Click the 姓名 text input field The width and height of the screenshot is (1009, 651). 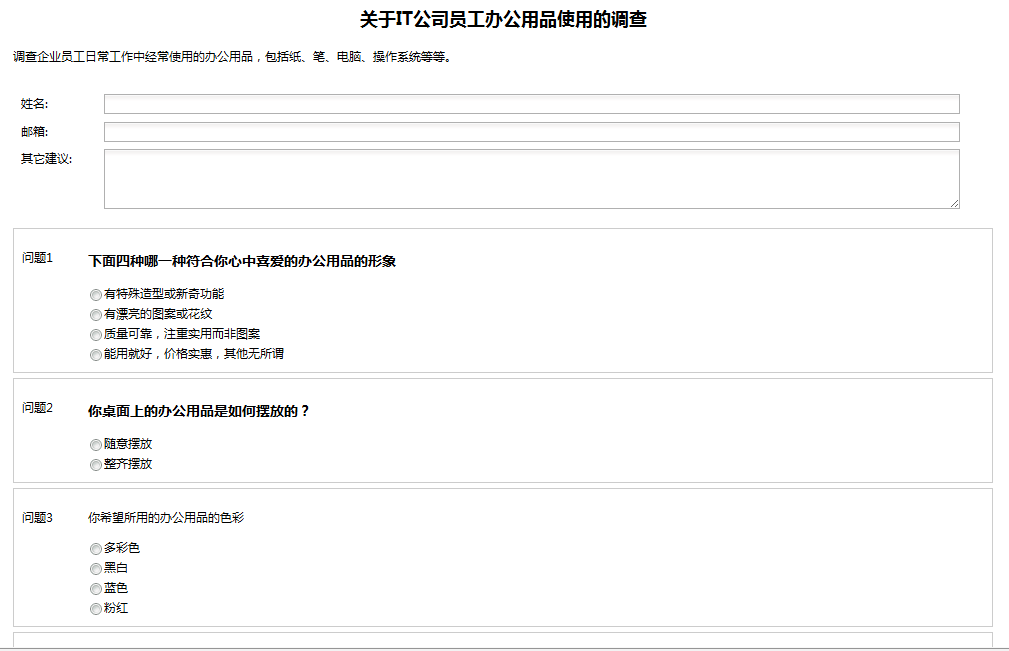click(531, 104)
